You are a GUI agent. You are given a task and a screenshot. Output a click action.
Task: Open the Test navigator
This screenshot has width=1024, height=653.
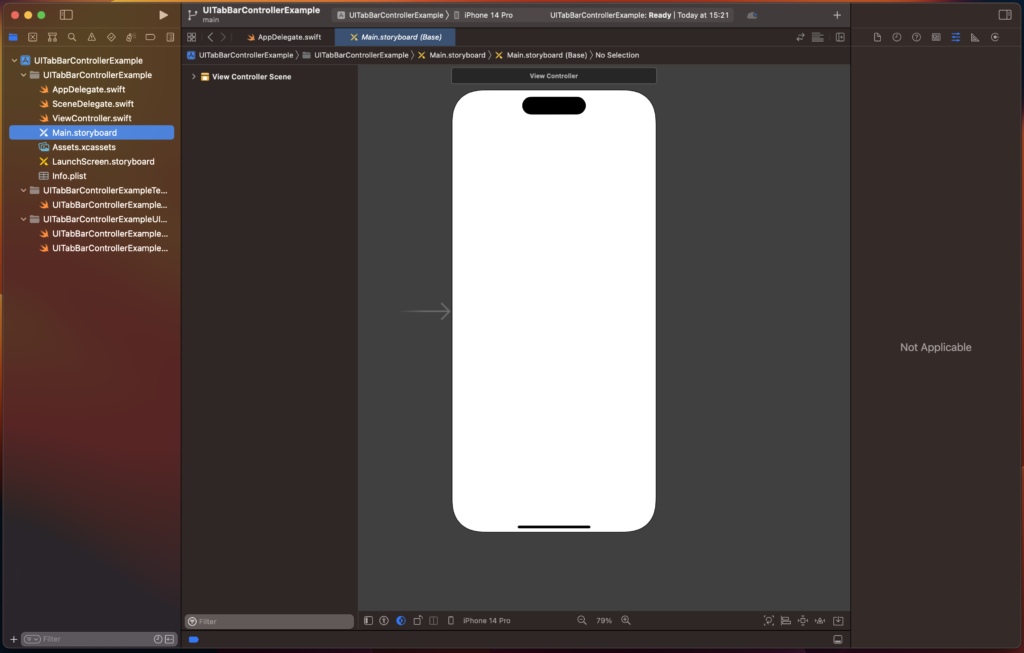(112, 37)
